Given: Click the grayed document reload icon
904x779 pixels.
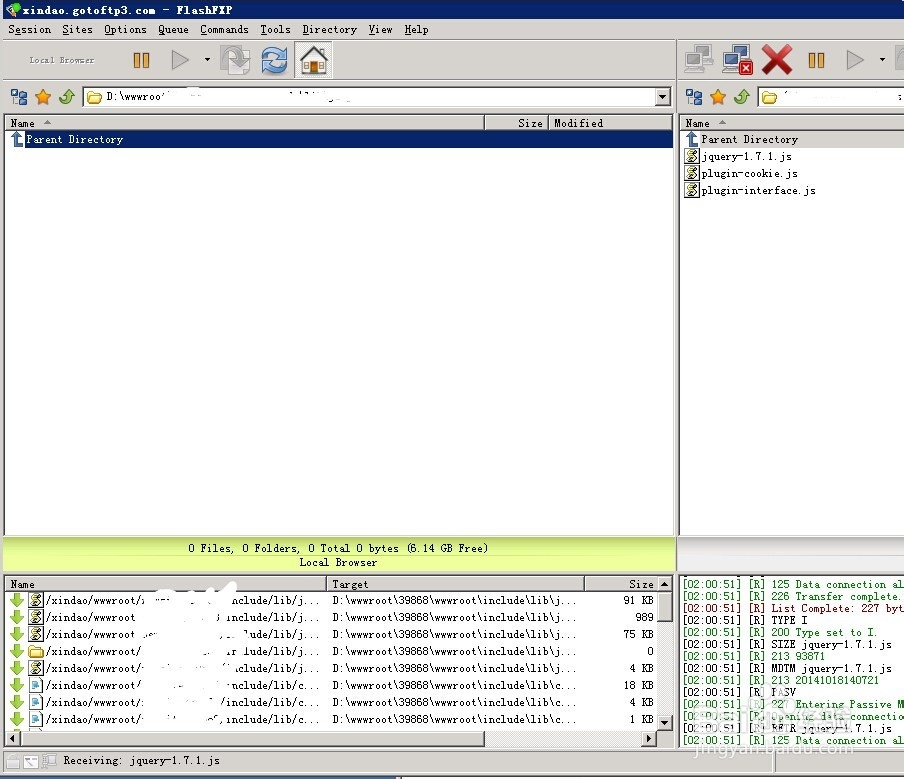Looking at the screenshot, I should pos(235,60).
